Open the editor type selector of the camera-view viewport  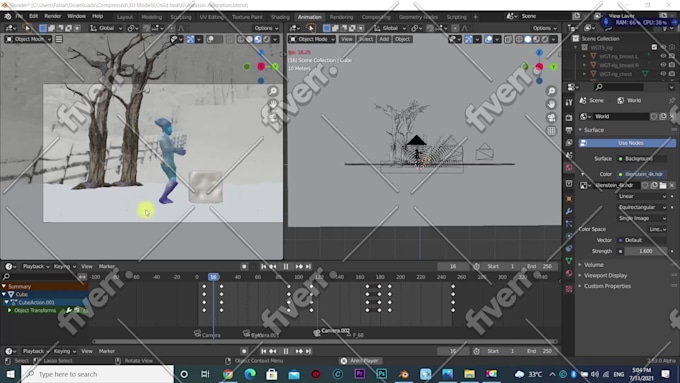10,28
